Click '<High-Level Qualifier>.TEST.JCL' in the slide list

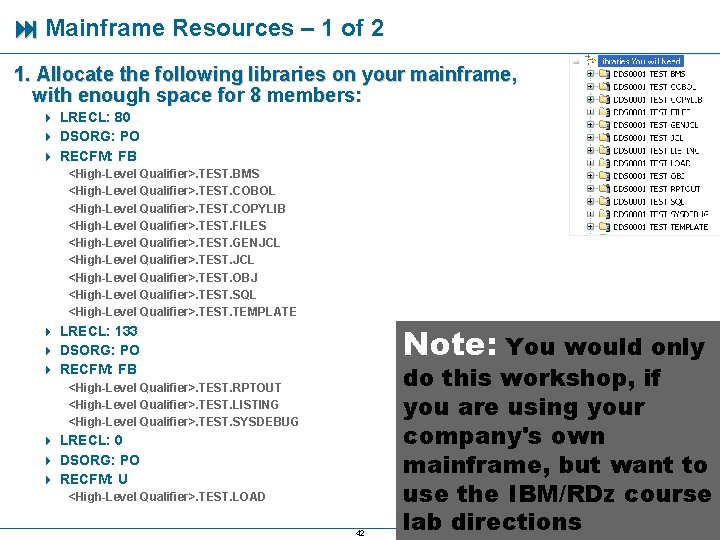(x=161, y=259)
